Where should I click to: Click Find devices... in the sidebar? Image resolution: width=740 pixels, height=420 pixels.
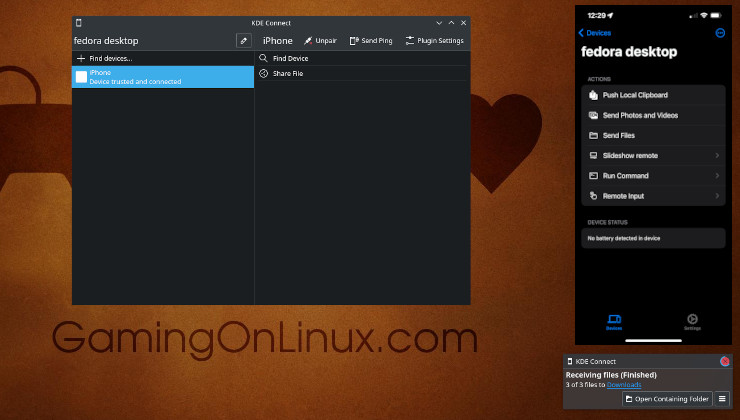pyautogui.click(x=163, y=59)
